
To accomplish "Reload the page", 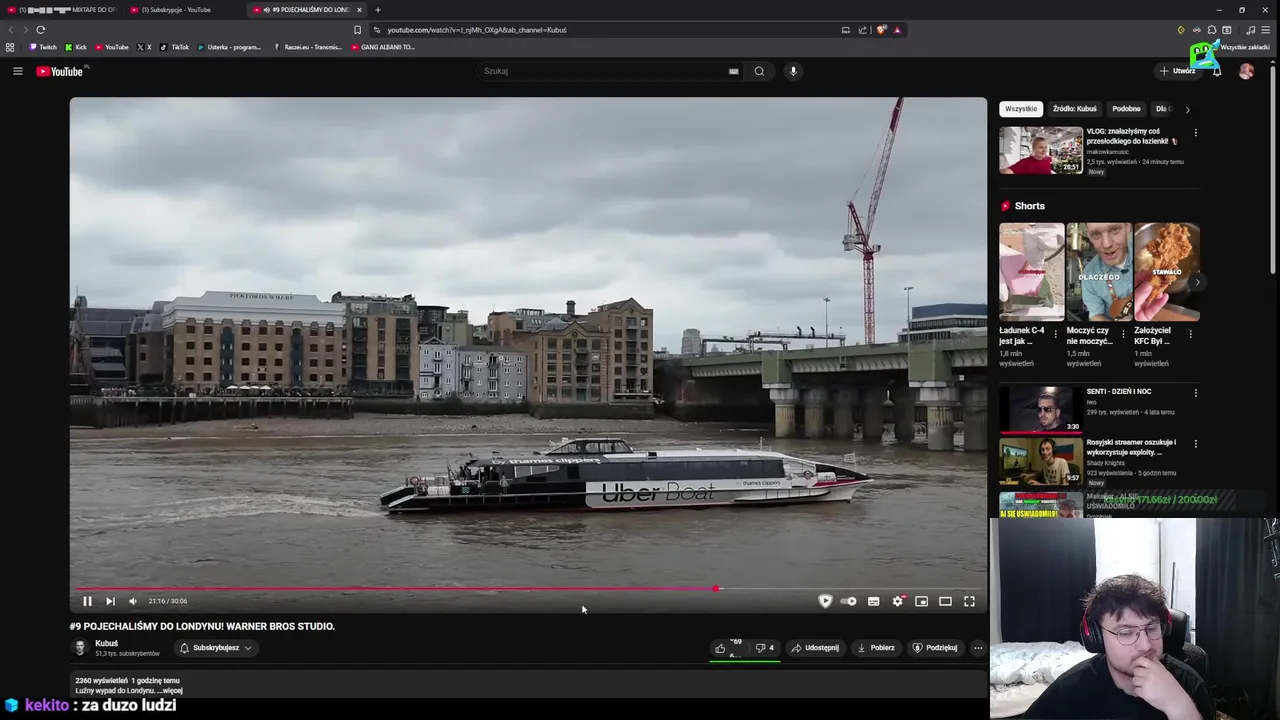I will (x=40, y=30).
